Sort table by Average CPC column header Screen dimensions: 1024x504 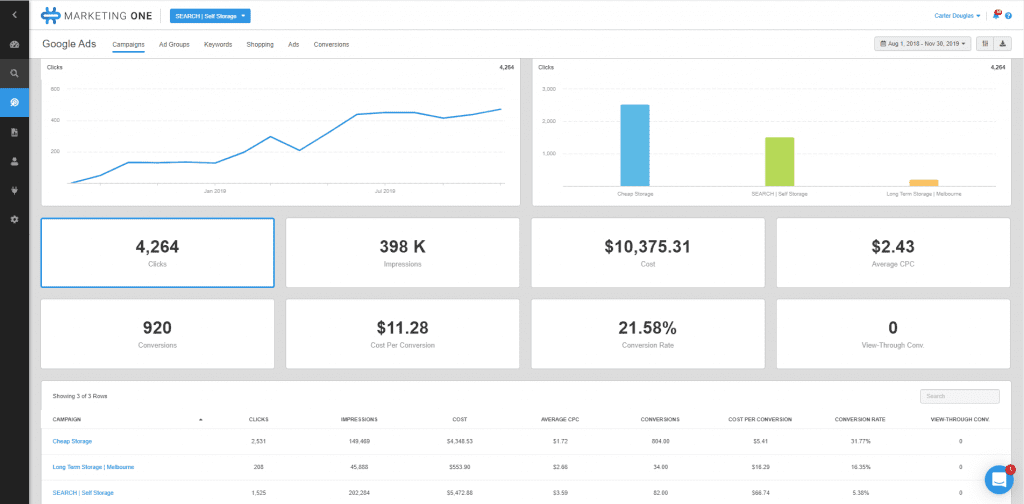(x=560, y=419)
